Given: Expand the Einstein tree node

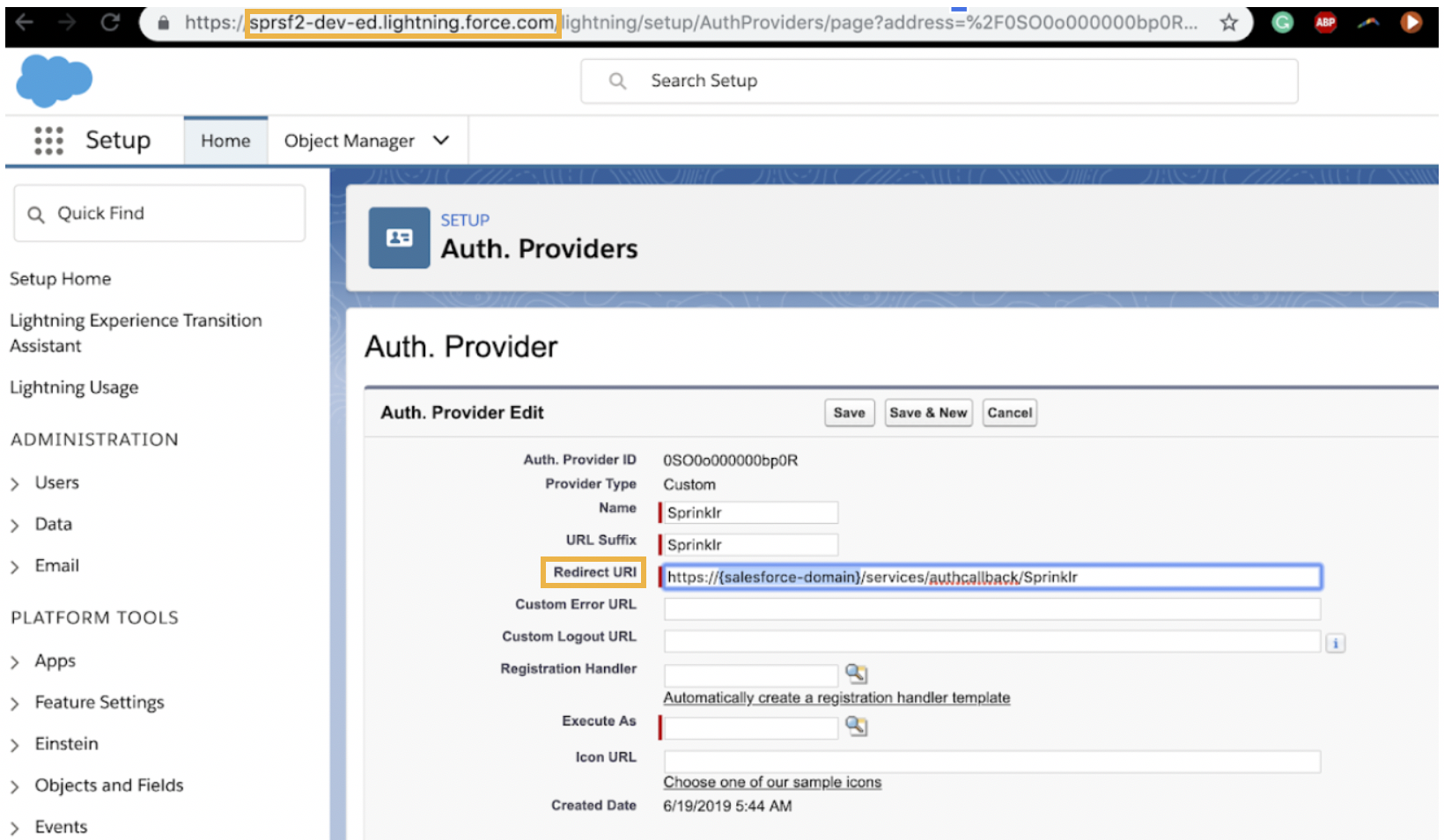Looking at the screenshot, I should coord(15,745).
